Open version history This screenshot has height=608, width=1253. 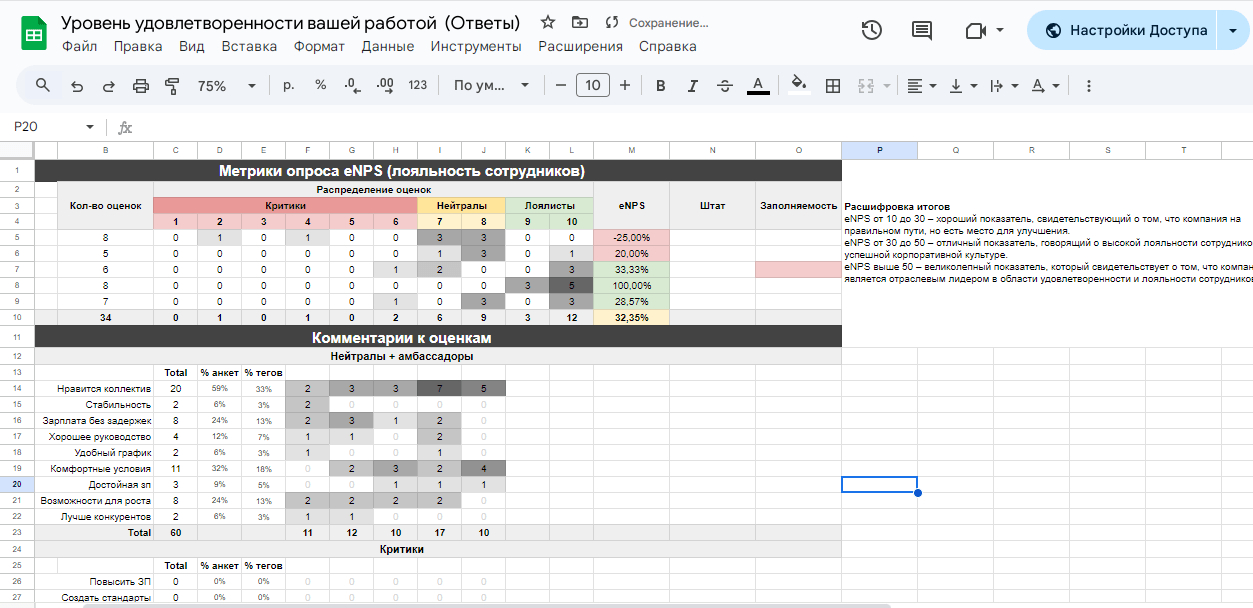click(x=872, y=30)
